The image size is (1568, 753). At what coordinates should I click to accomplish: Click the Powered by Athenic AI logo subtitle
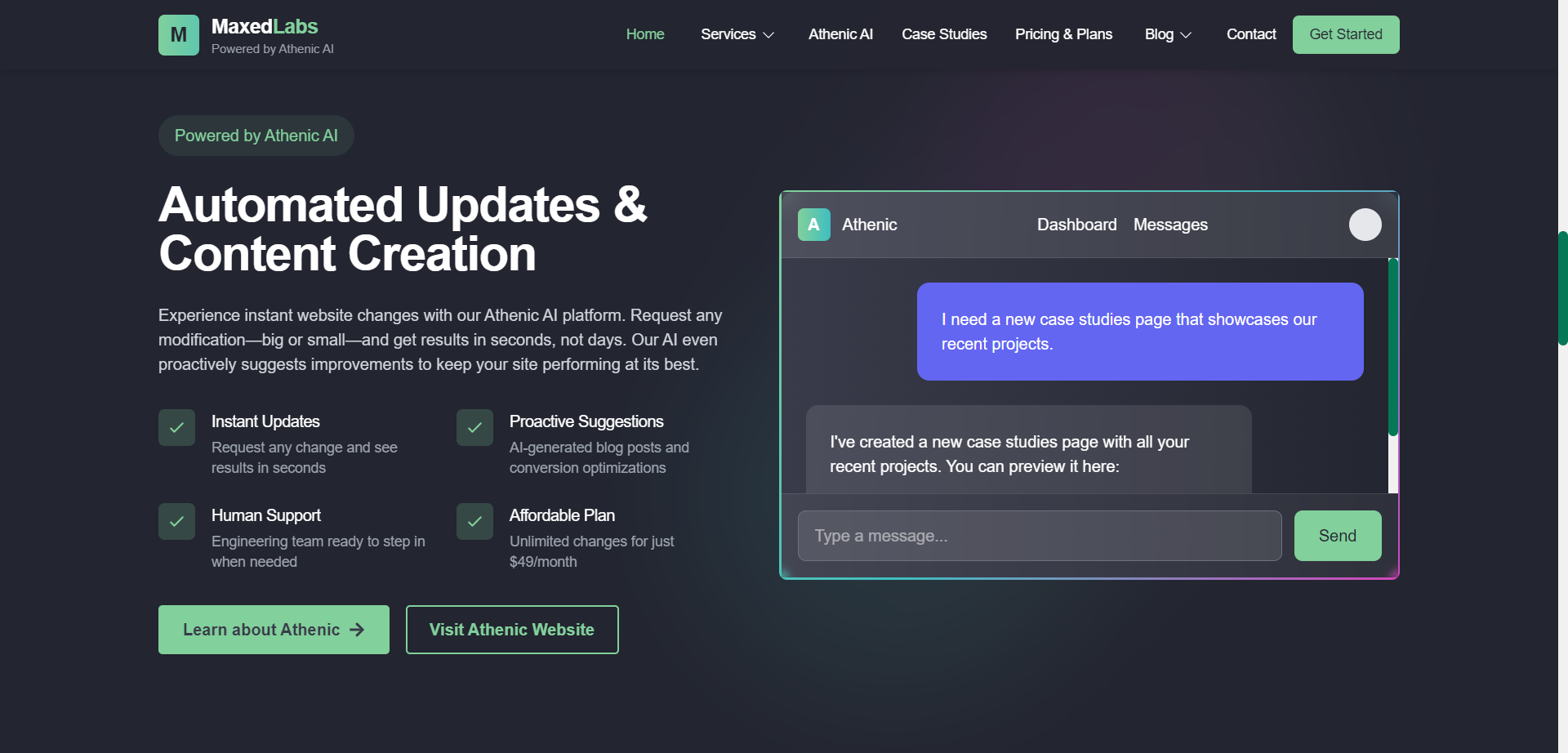(x=273, y=49)
